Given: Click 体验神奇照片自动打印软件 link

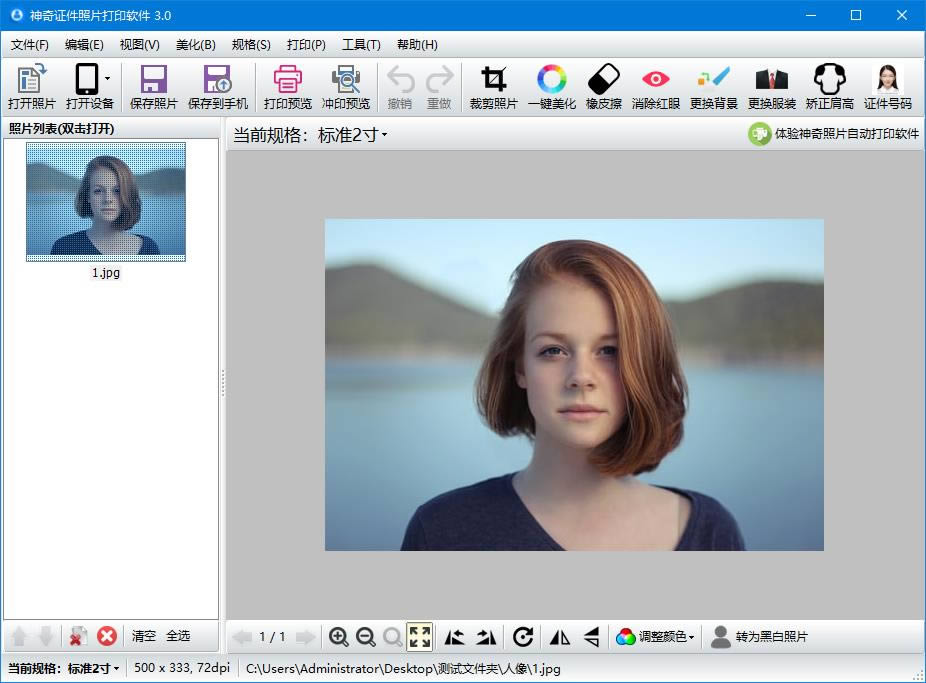Looking at the screenshot, I should (834, 134).
